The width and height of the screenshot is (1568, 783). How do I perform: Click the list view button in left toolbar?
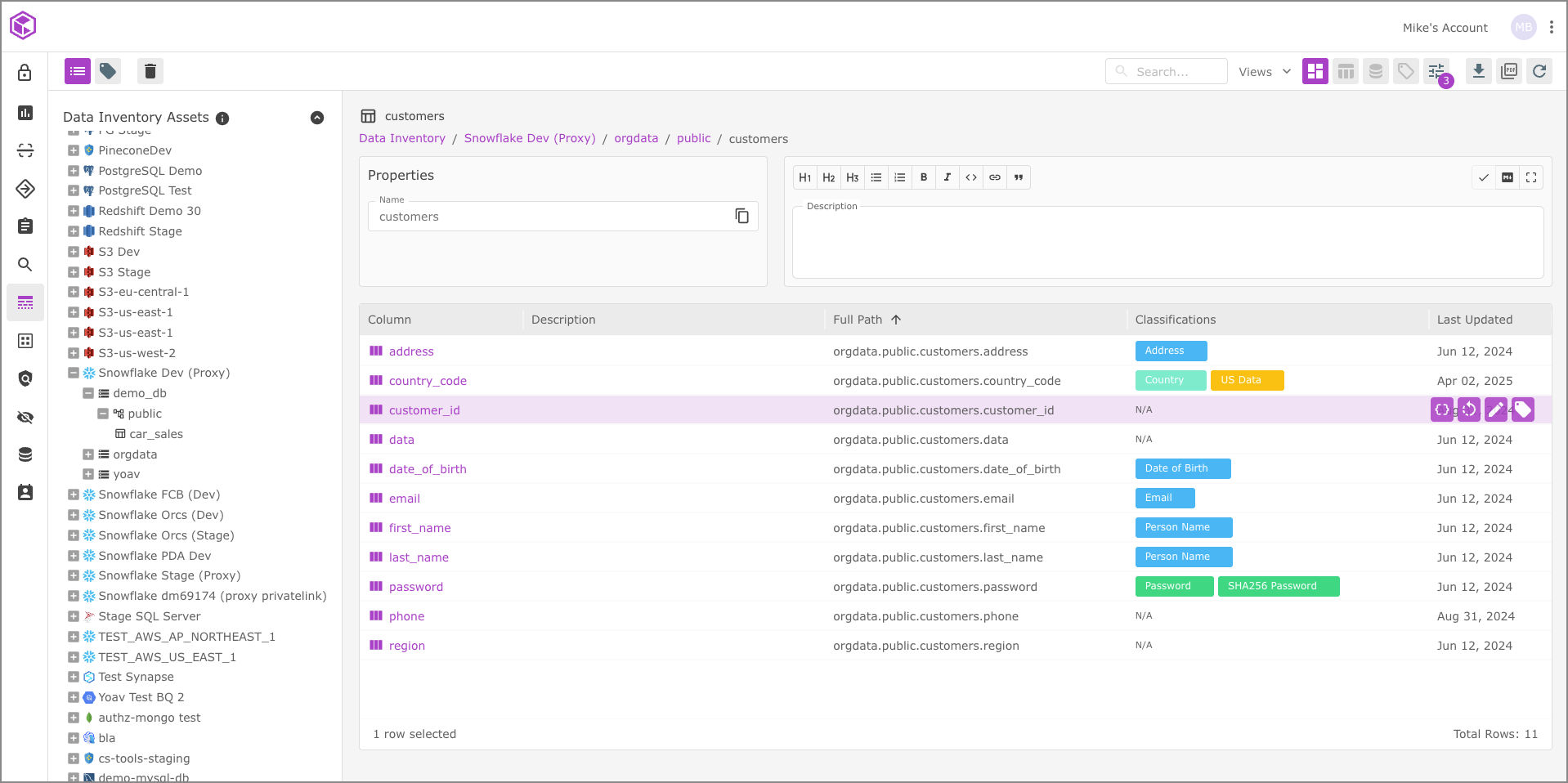coord(78,71)
